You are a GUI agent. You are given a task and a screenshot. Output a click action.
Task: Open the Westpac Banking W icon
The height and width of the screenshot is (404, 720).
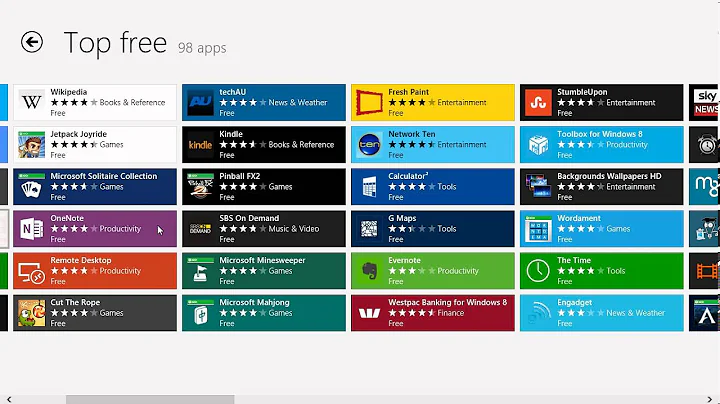pyautogui.click(x=370, y=313)
